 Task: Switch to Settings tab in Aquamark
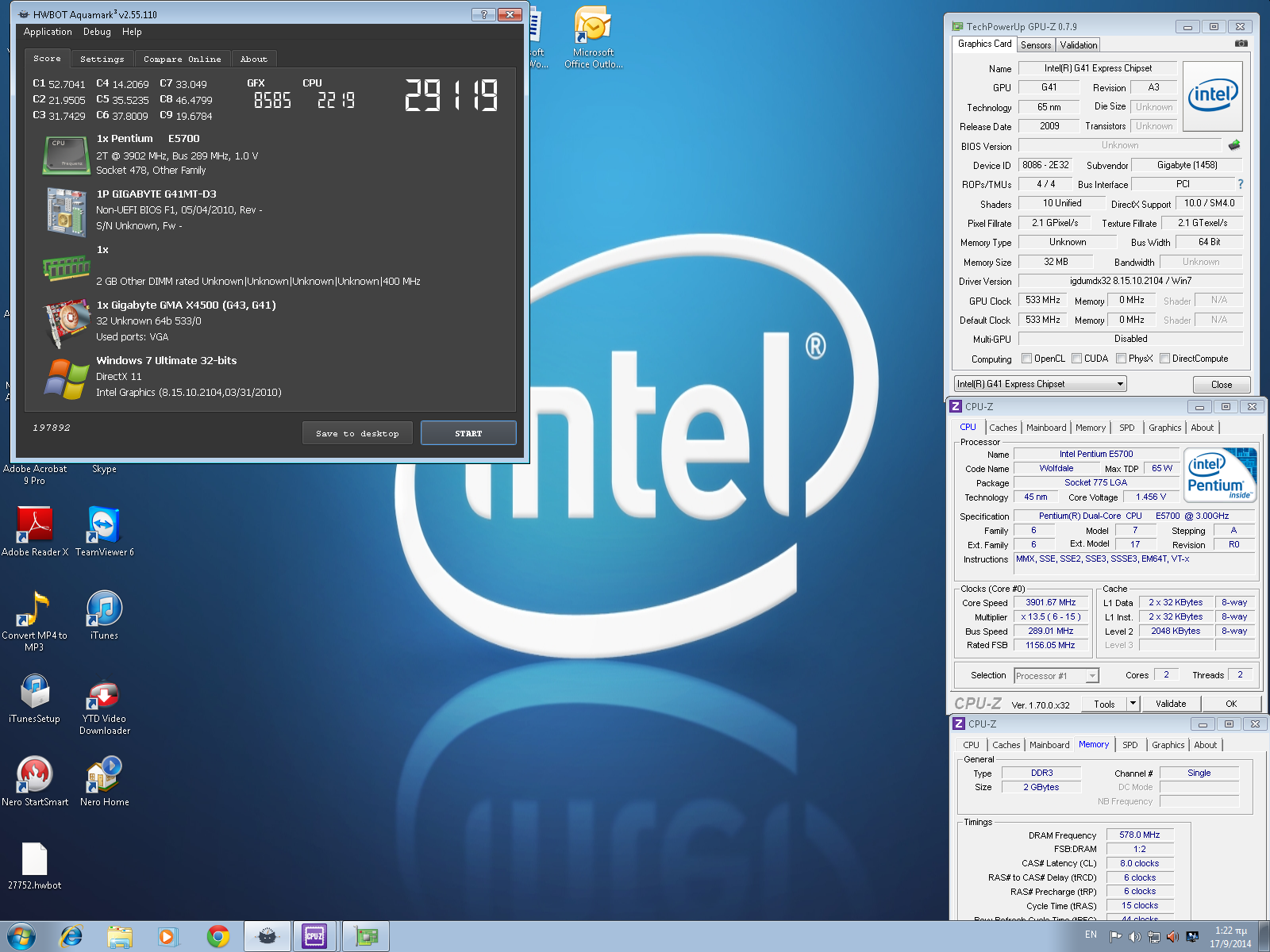coord(102,59)
